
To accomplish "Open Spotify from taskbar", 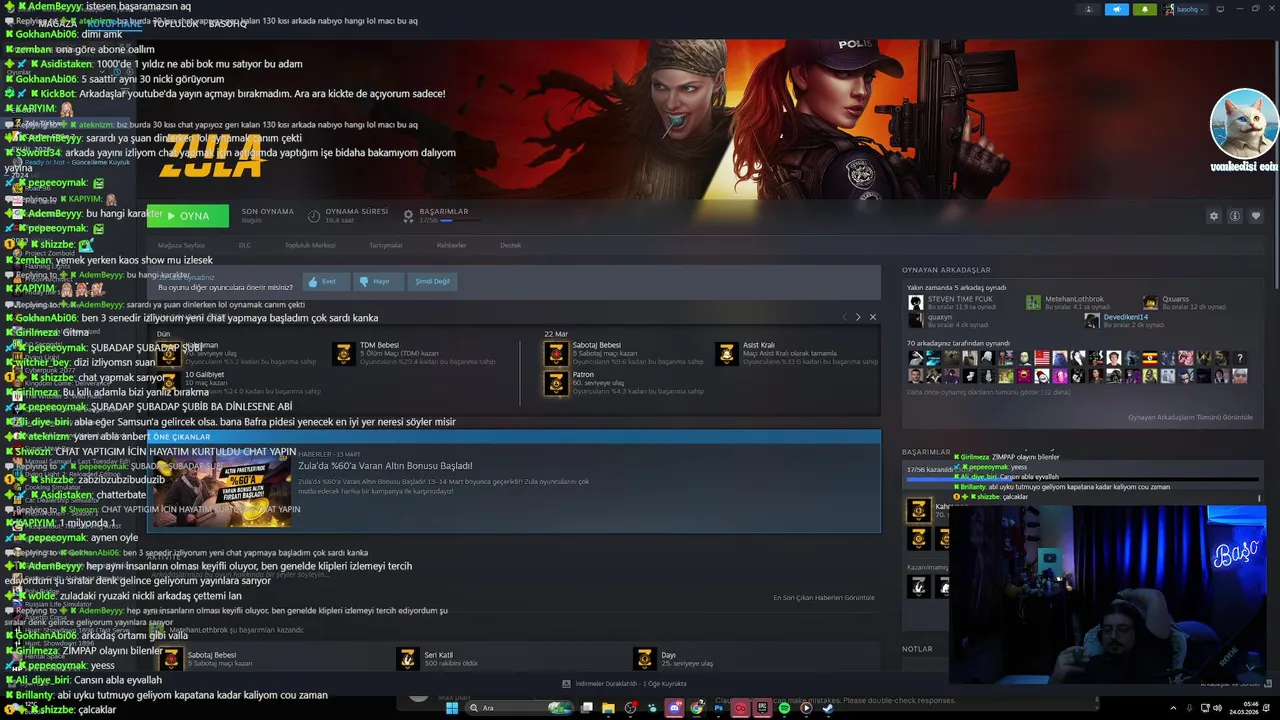I will click(785, 708).
